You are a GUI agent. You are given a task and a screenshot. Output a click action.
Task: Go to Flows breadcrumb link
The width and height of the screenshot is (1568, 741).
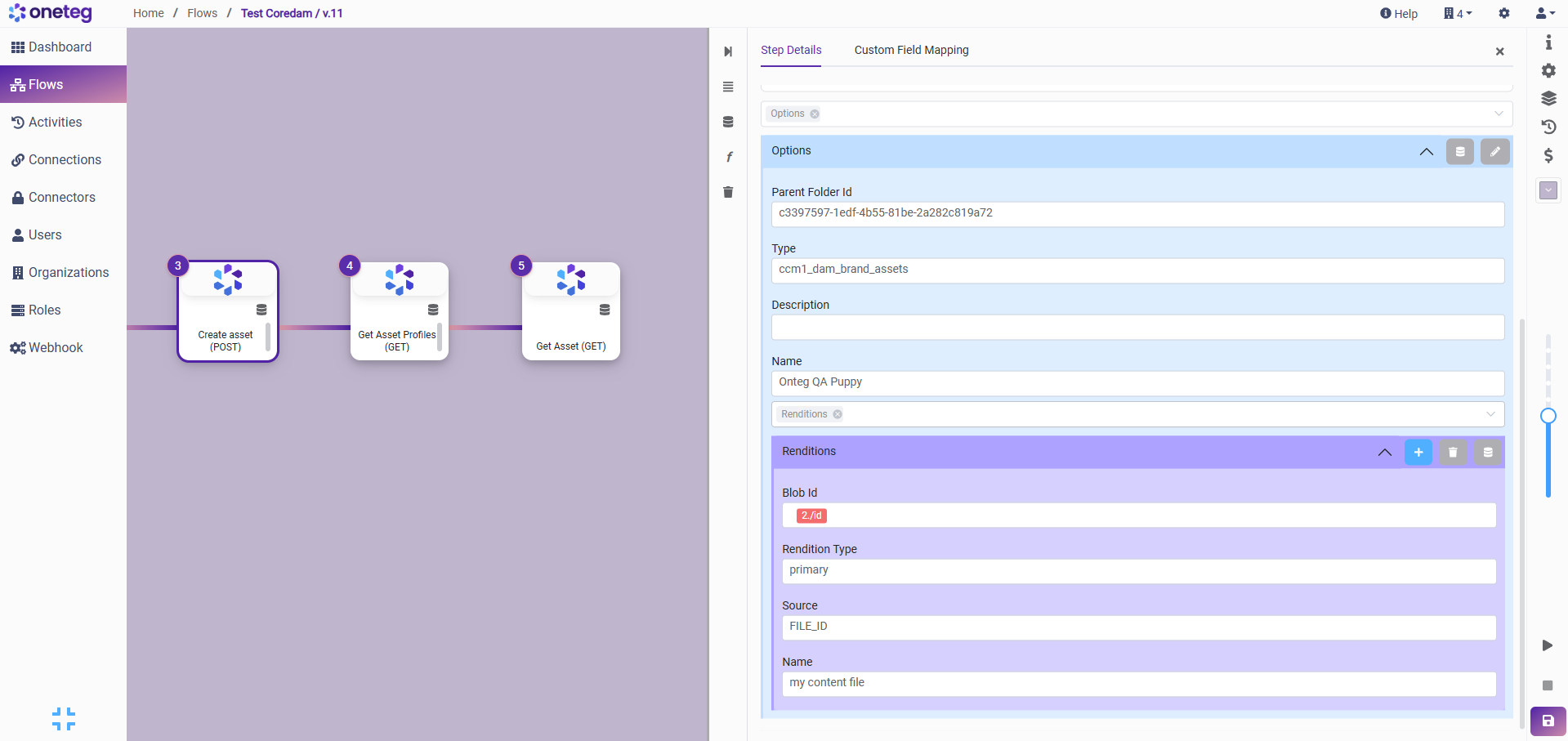click(202, 13)
